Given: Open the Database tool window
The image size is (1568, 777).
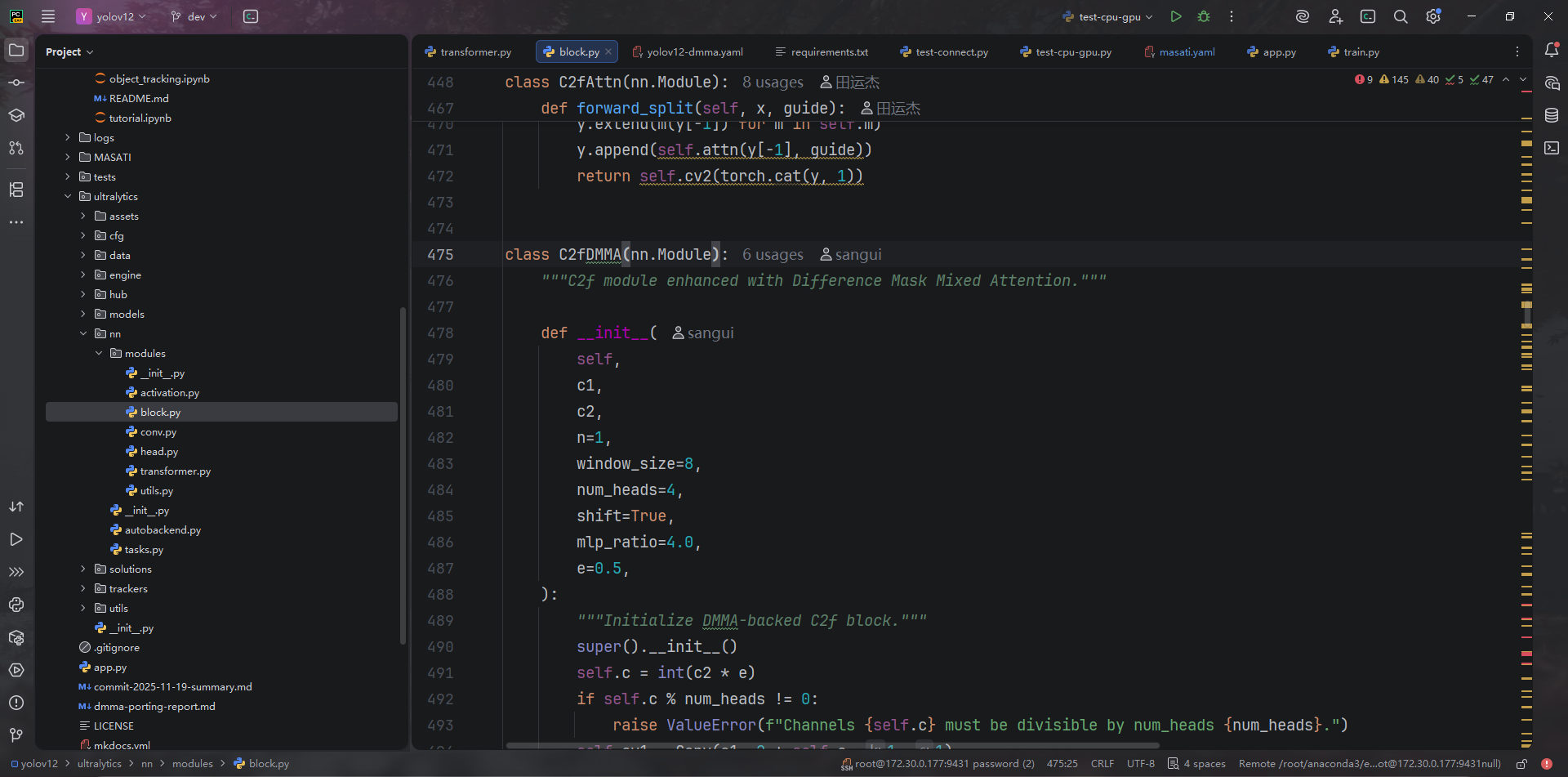Looking at the screenshot, I should [1552, 115].
